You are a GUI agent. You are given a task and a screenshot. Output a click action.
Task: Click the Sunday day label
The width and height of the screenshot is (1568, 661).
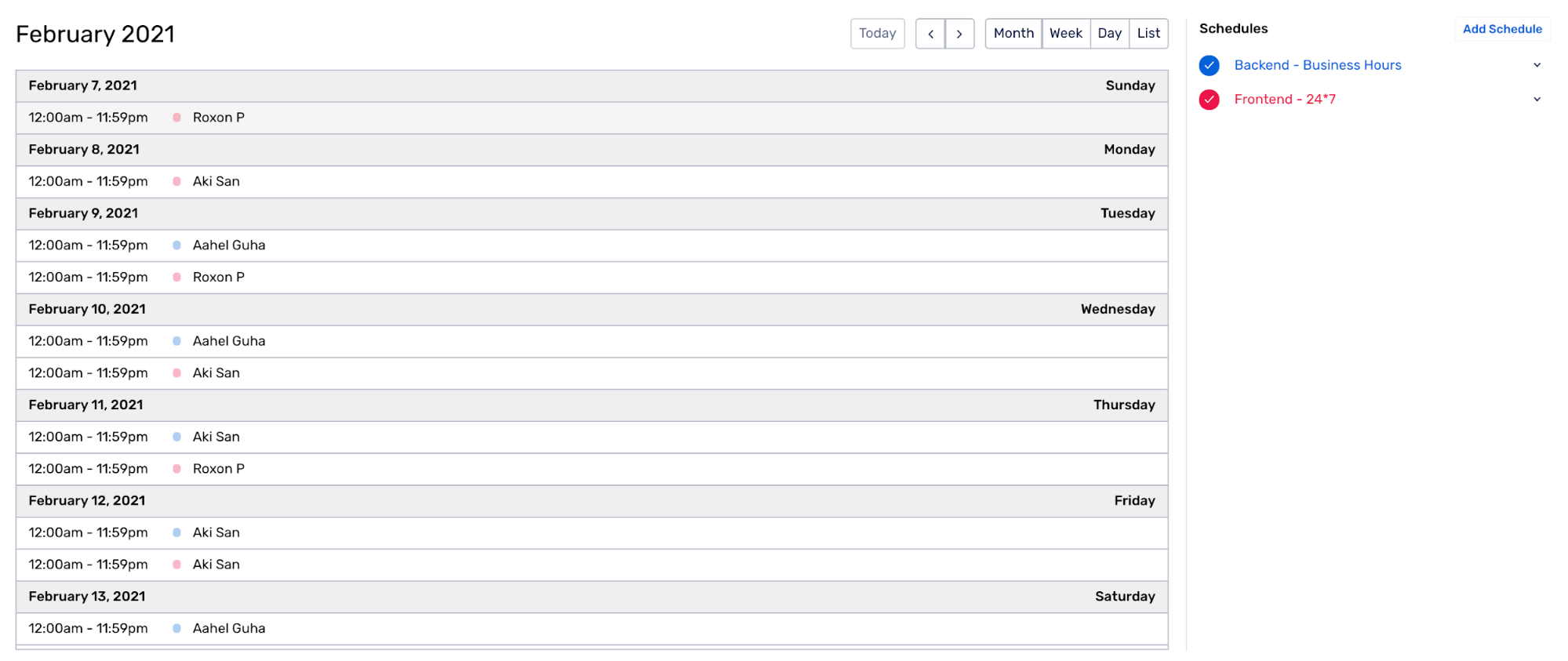(x=1130, y=85)
